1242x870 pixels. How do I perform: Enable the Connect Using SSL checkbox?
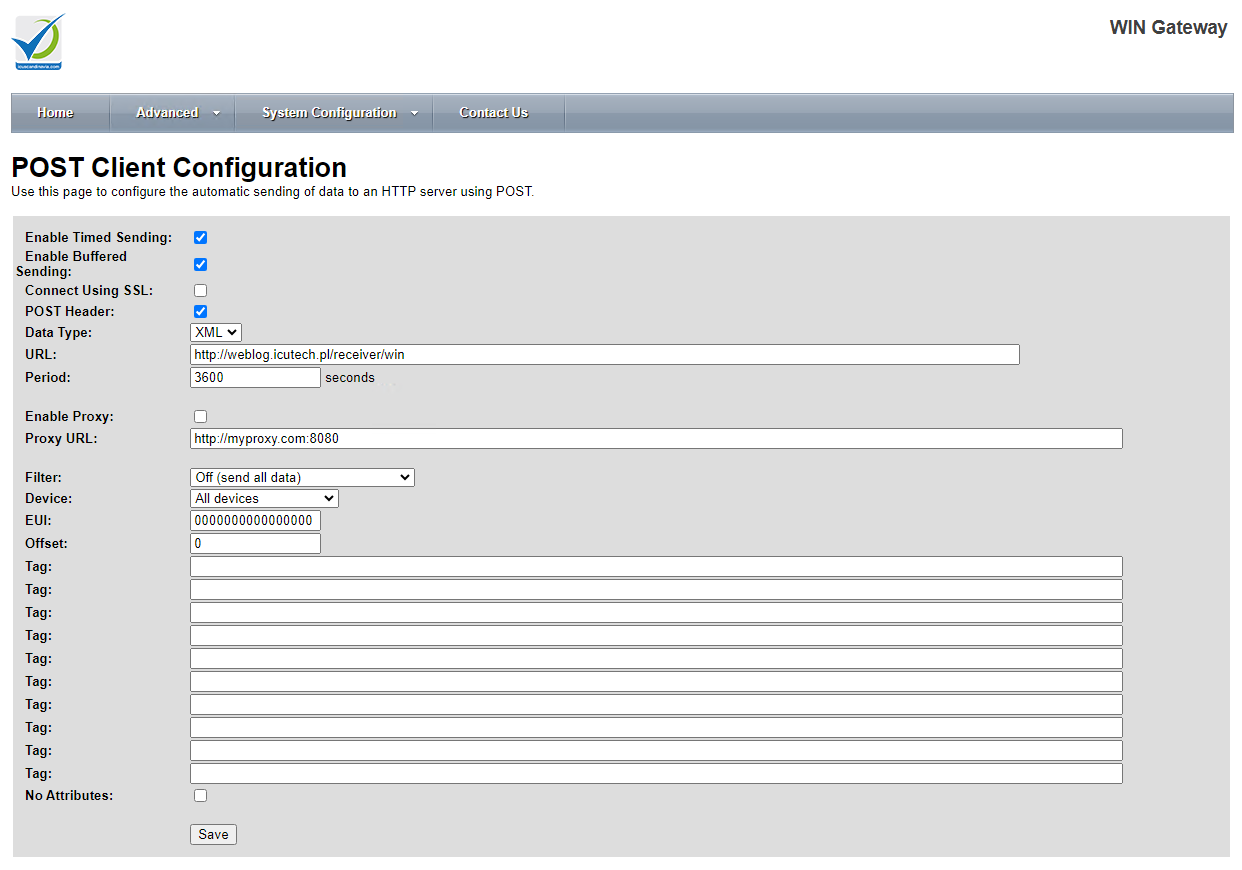[x=200, y=291]
